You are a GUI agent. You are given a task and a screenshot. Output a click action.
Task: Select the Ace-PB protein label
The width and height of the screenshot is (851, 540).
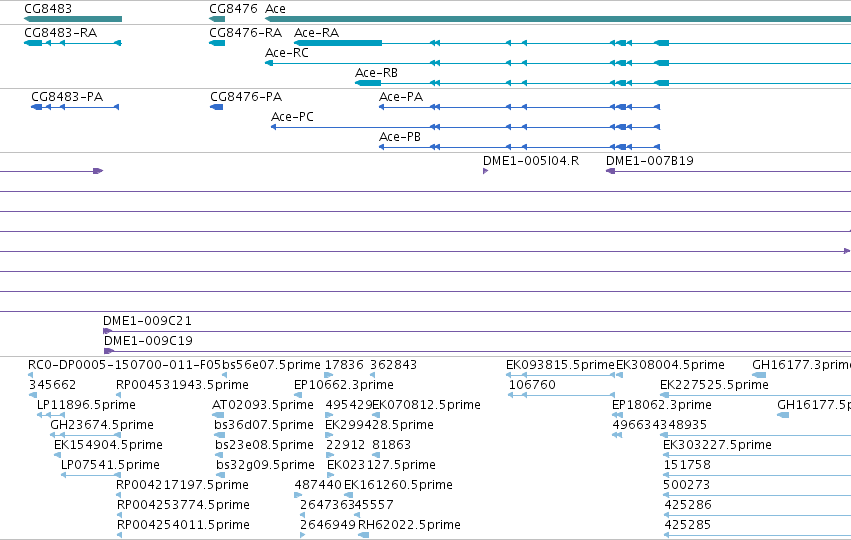400,137
